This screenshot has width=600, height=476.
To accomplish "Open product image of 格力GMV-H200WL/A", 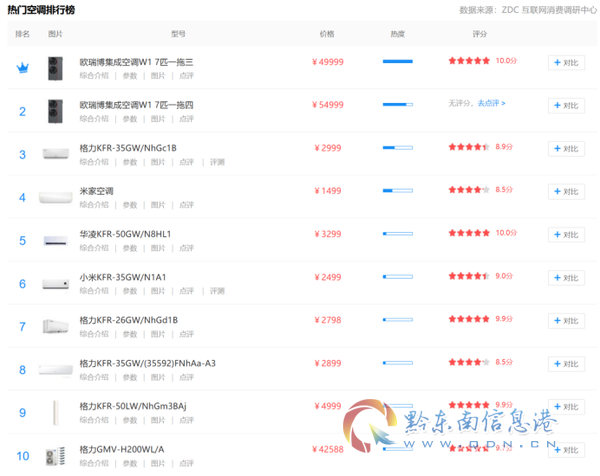I will [x=56, y=456].
